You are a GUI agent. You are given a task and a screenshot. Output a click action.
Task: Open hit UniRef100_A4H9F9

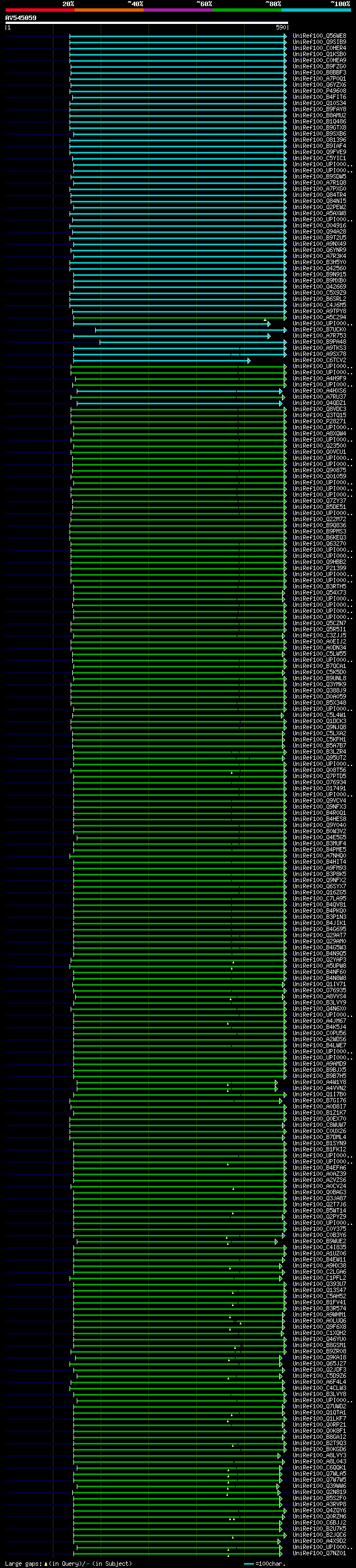click(x=319, y=379)
